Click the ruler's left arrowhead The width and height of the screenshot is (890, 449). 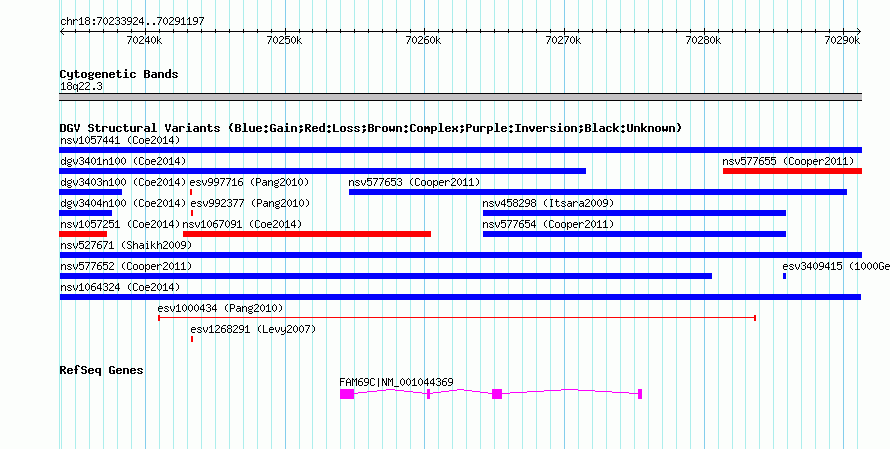(x=62, y=31)
